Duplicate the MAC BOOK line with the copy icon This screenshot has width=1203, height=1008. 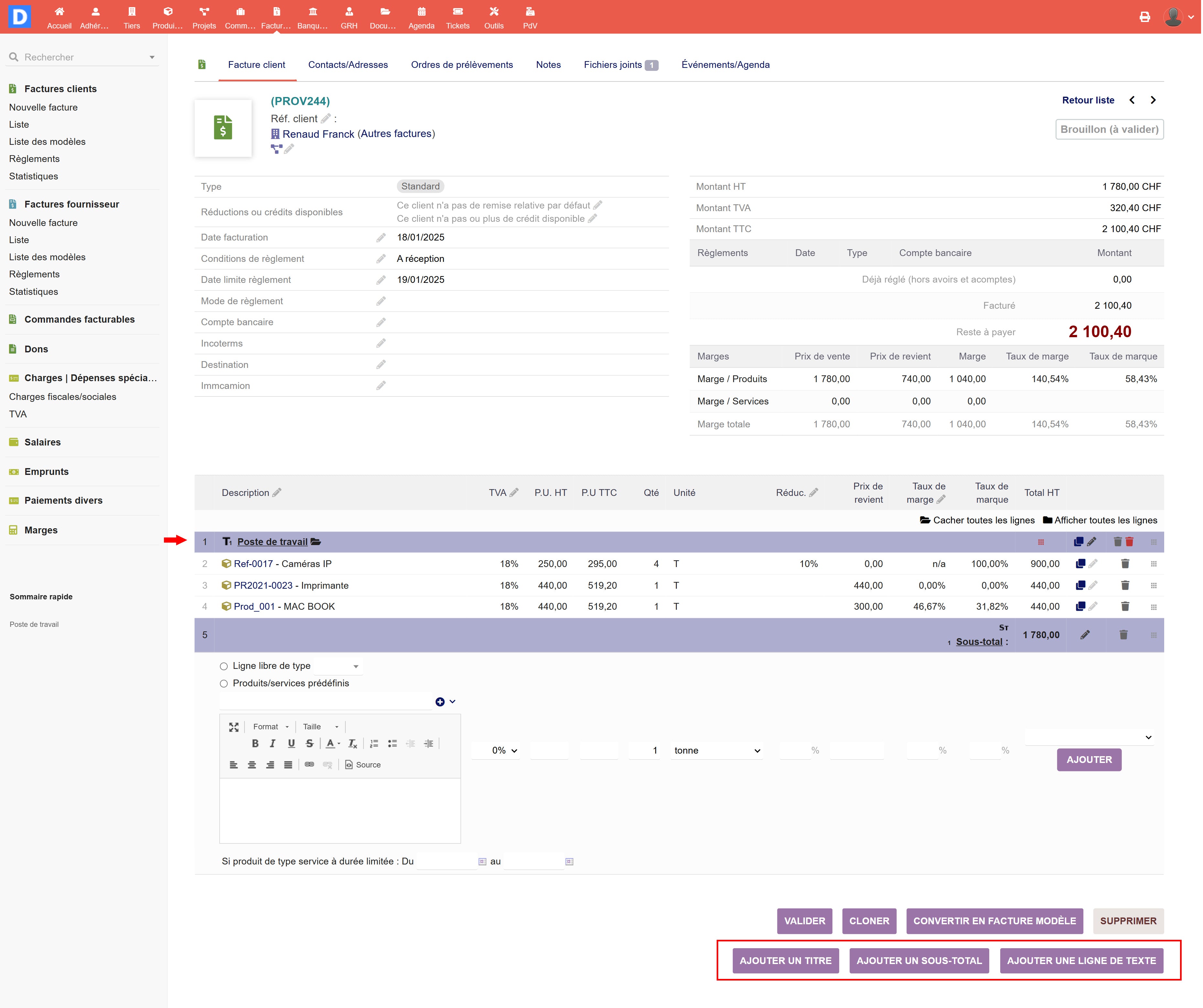point(1080,606)
